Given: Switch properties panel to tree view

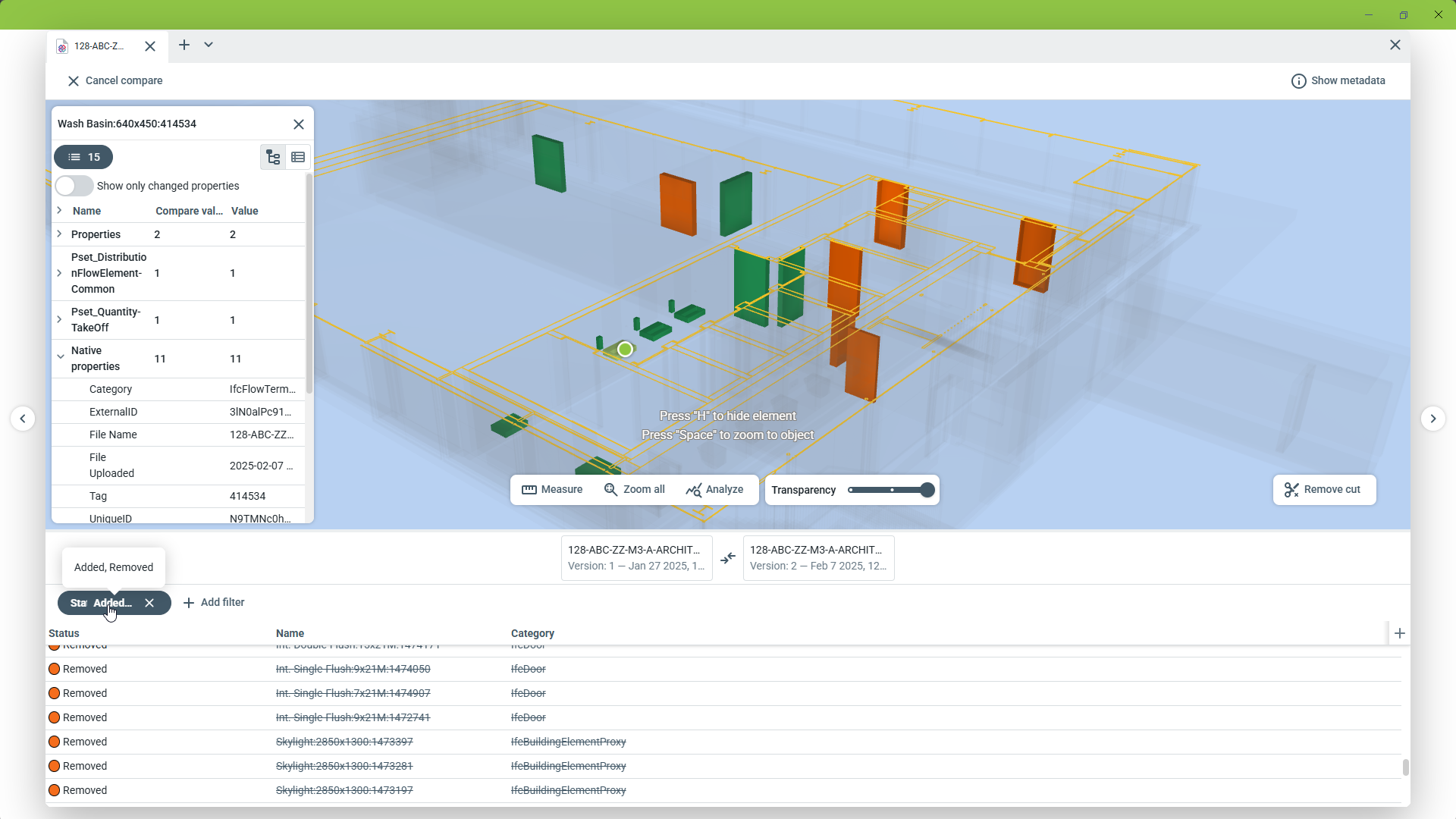Looking at the screenshot, I should pos(273,157).
